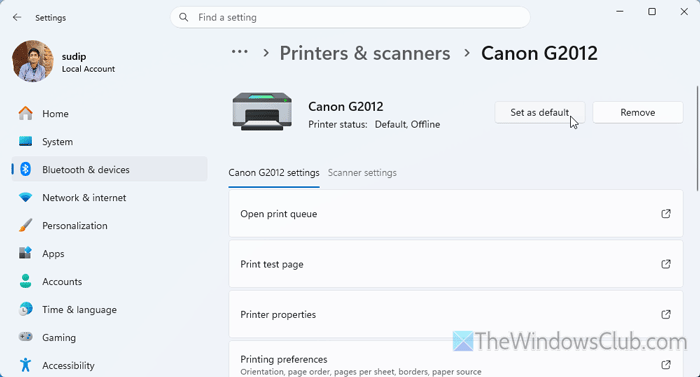Image resolution: width=700 pixels, height=377 pixels.
Task: Click external link icon for Printing preferences
Action: coord(666,364)
